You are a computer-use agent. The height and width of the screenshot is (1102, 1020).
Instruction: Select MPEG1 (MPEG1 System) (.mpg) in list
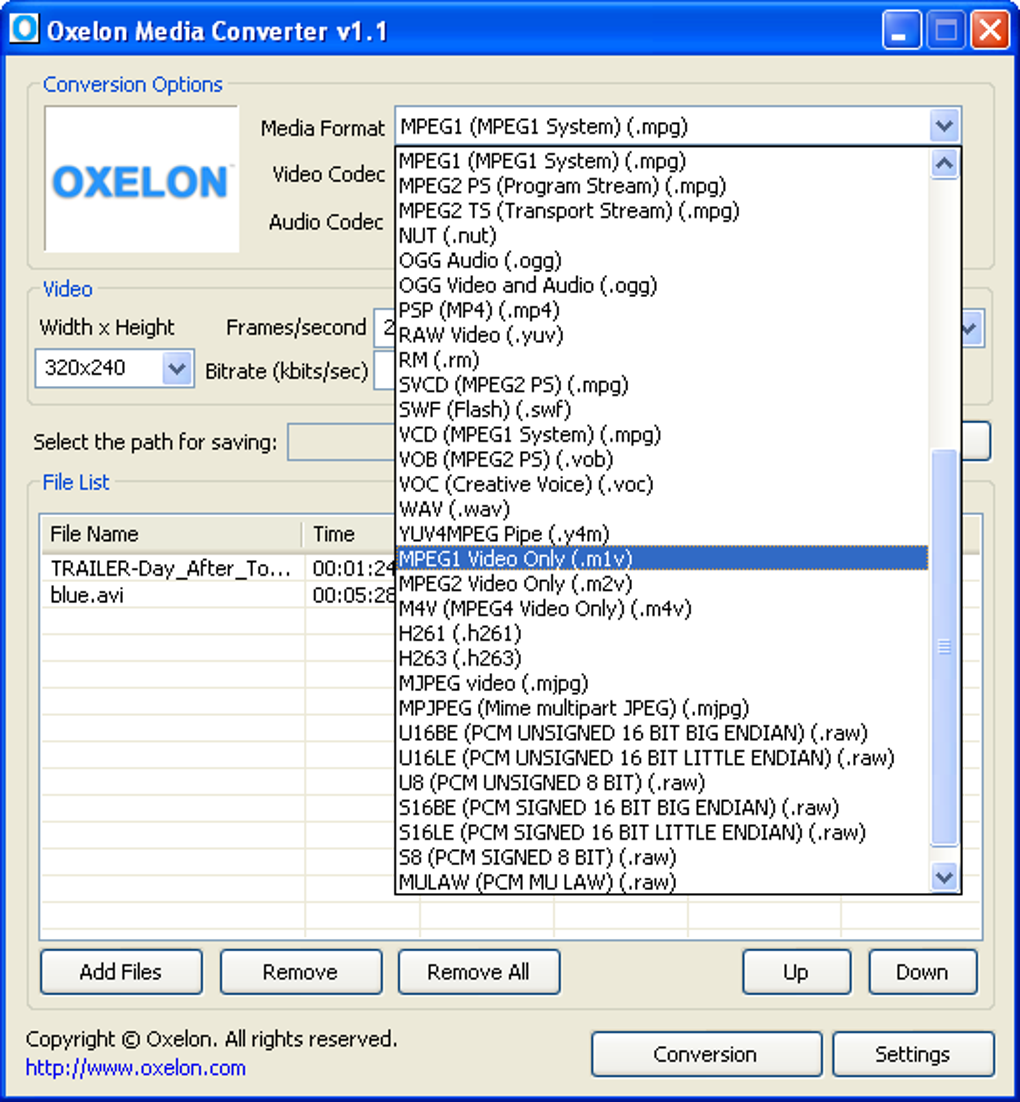tap(662, 161)
